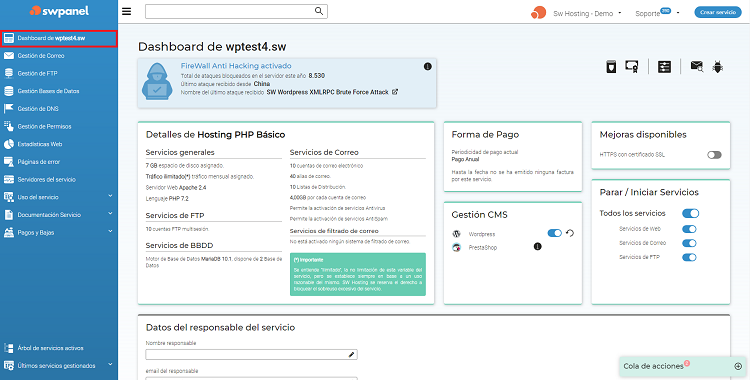
Task: Click the info icon beside PrestaShop
Action: pos(538,247)
